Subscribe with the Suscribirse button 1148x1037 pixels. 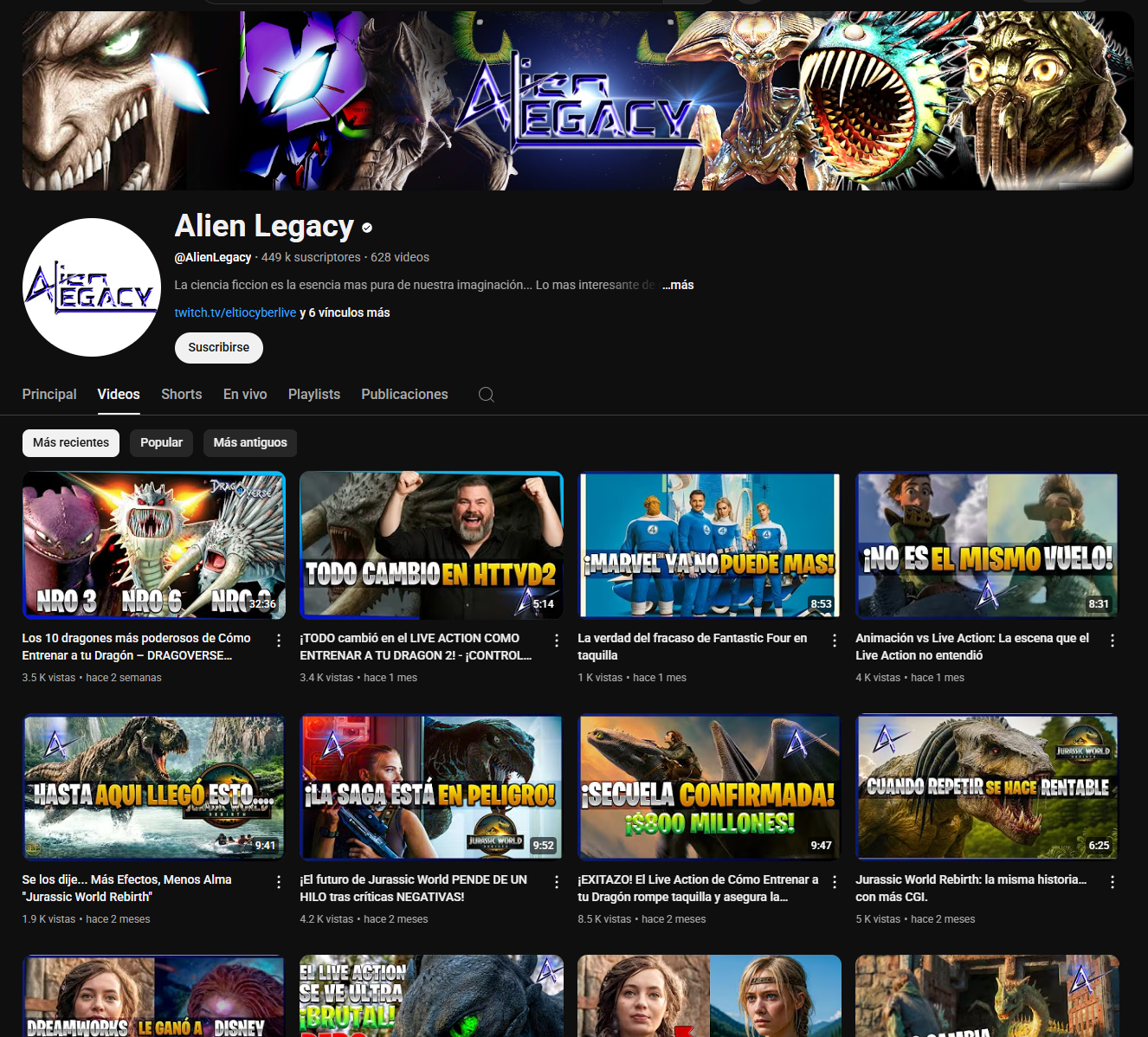[219, 347]
